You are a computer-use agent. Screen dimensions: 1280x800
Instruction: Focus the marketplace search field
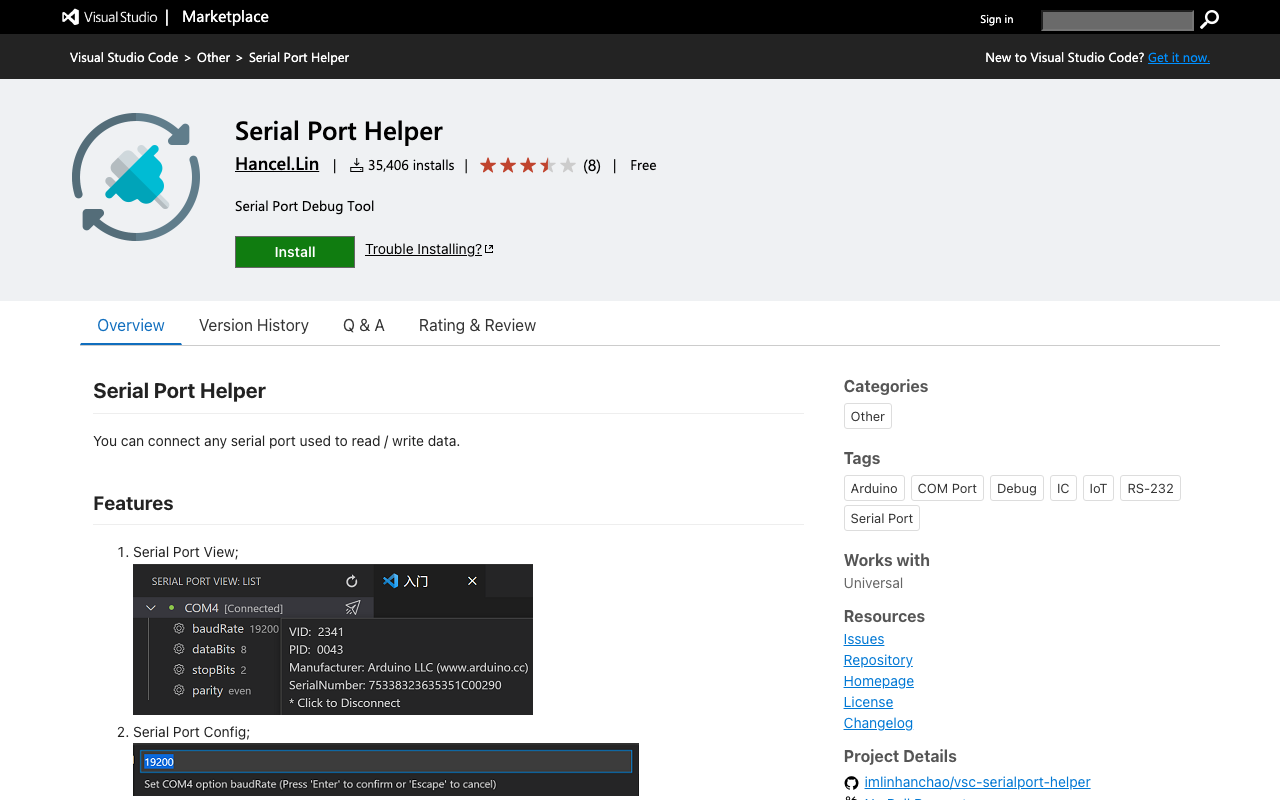coord(1117,20)
